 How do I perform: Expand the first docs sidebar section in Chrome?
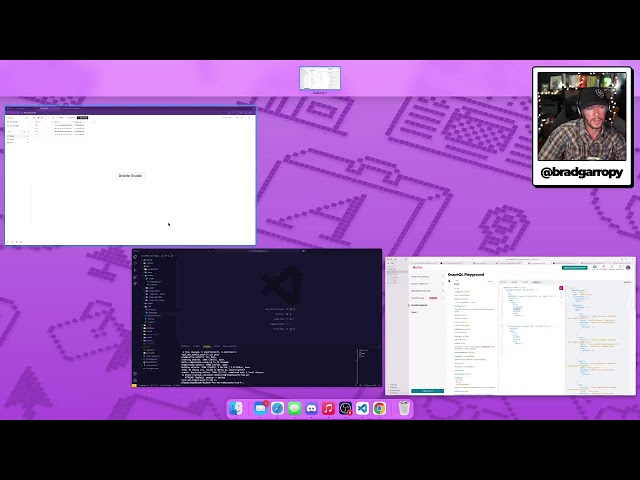[427, 277]
